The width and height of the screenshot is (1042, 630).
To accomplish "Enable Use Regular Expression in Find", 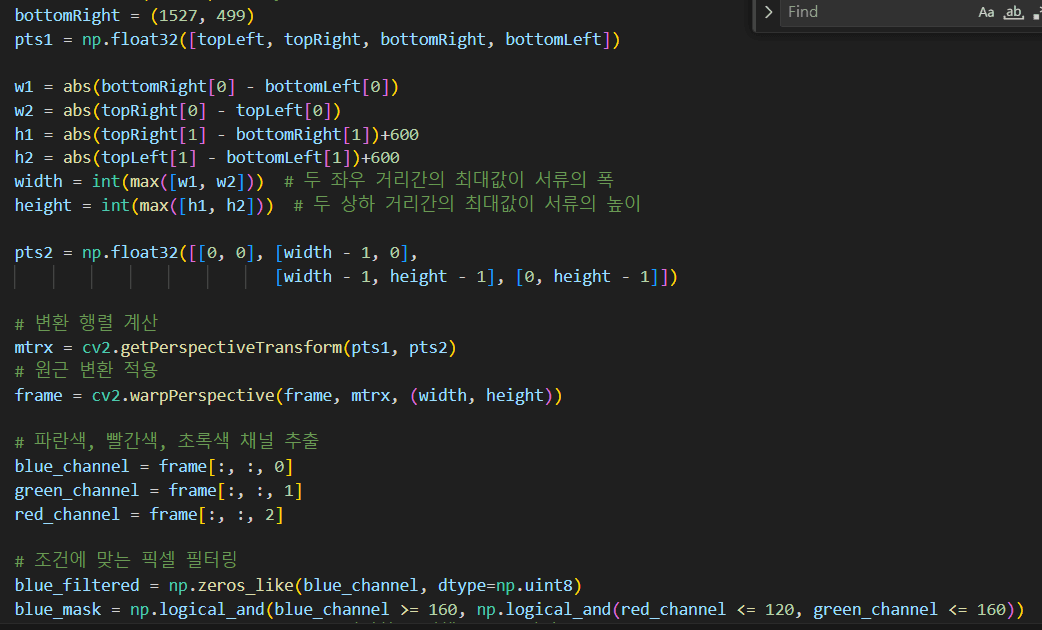I will [x=1036, y=12].
